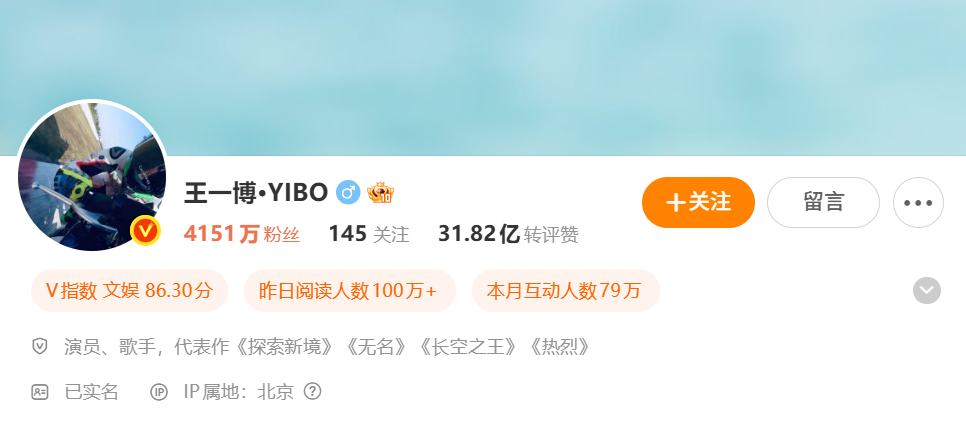This screenshot has width=966, height=430.
Task: Open the profile avatar photo
Action: [x=92, y=177]
